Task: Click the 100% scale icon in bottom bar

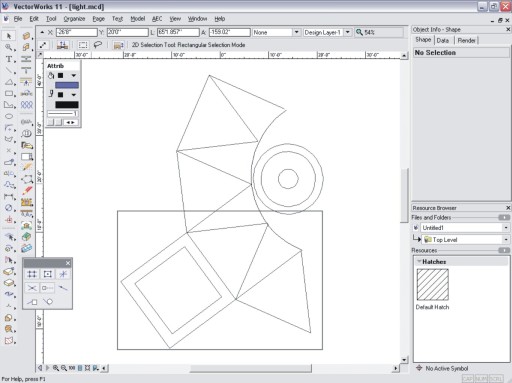Action: (x=72, y=368)
